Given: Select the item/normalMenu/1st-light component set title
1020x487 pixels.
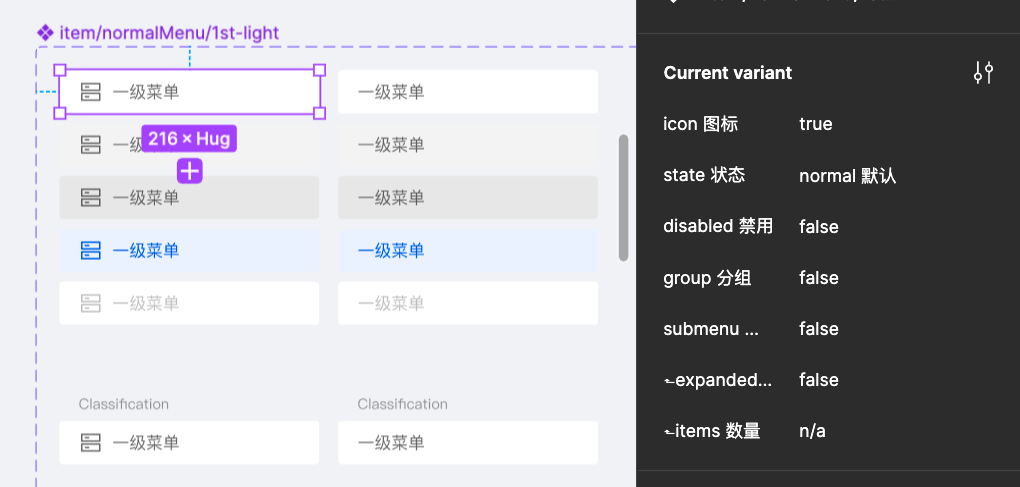Looking at the screenshot, I should coord(169,33).
